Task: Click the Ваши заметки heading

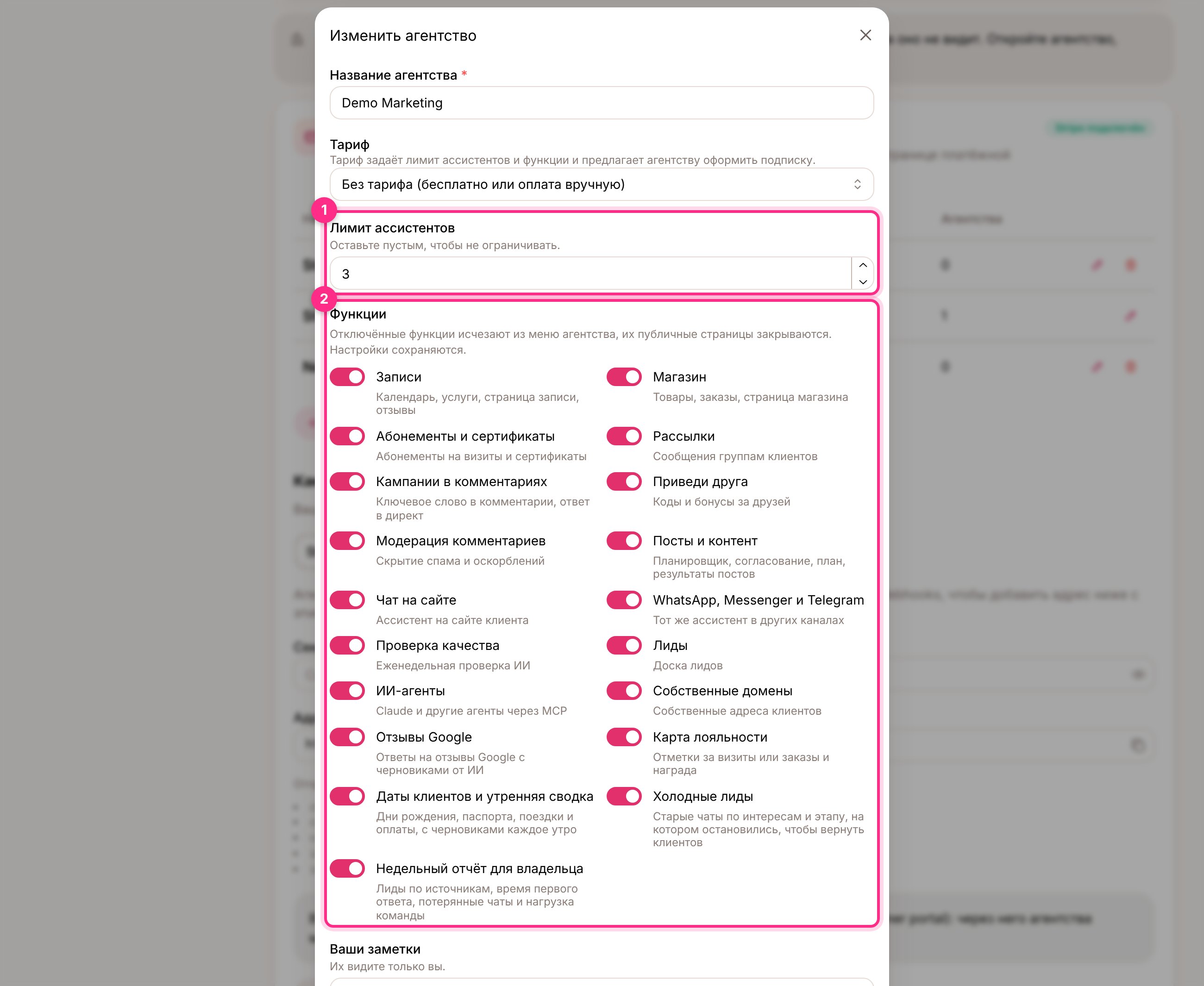Action: [375, 949]
